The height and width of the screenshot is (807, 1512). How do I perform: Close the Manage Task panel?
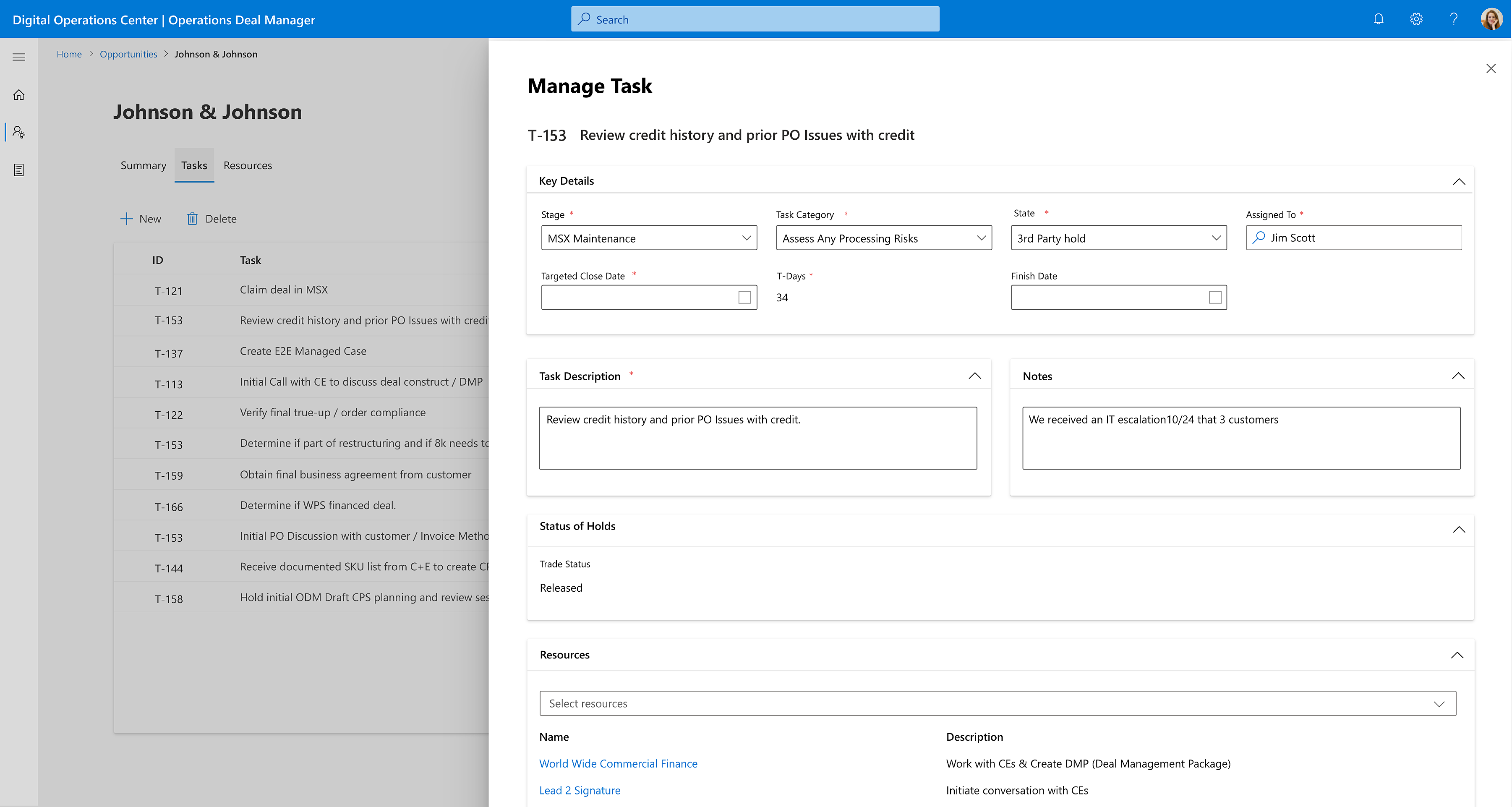point(1491,69)
